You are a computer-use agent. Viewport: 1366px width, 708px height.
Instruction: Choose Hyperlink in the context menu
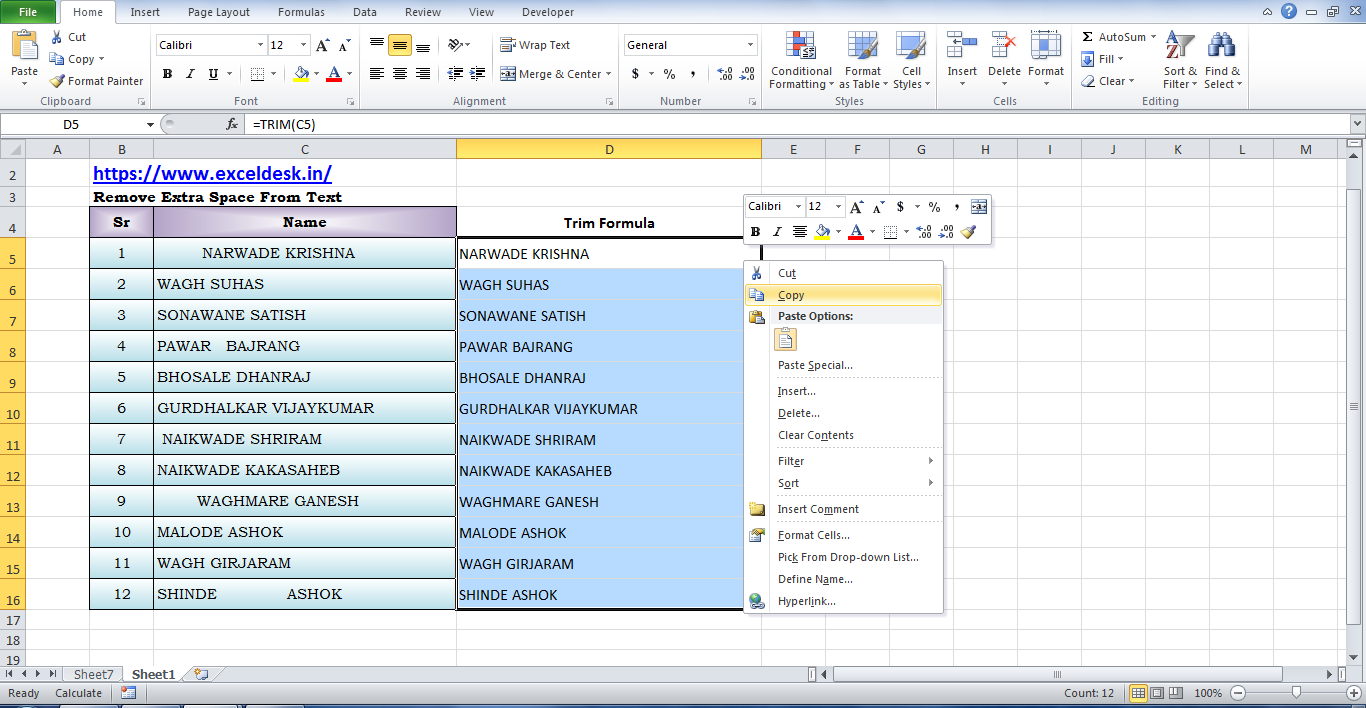point(843,601)
